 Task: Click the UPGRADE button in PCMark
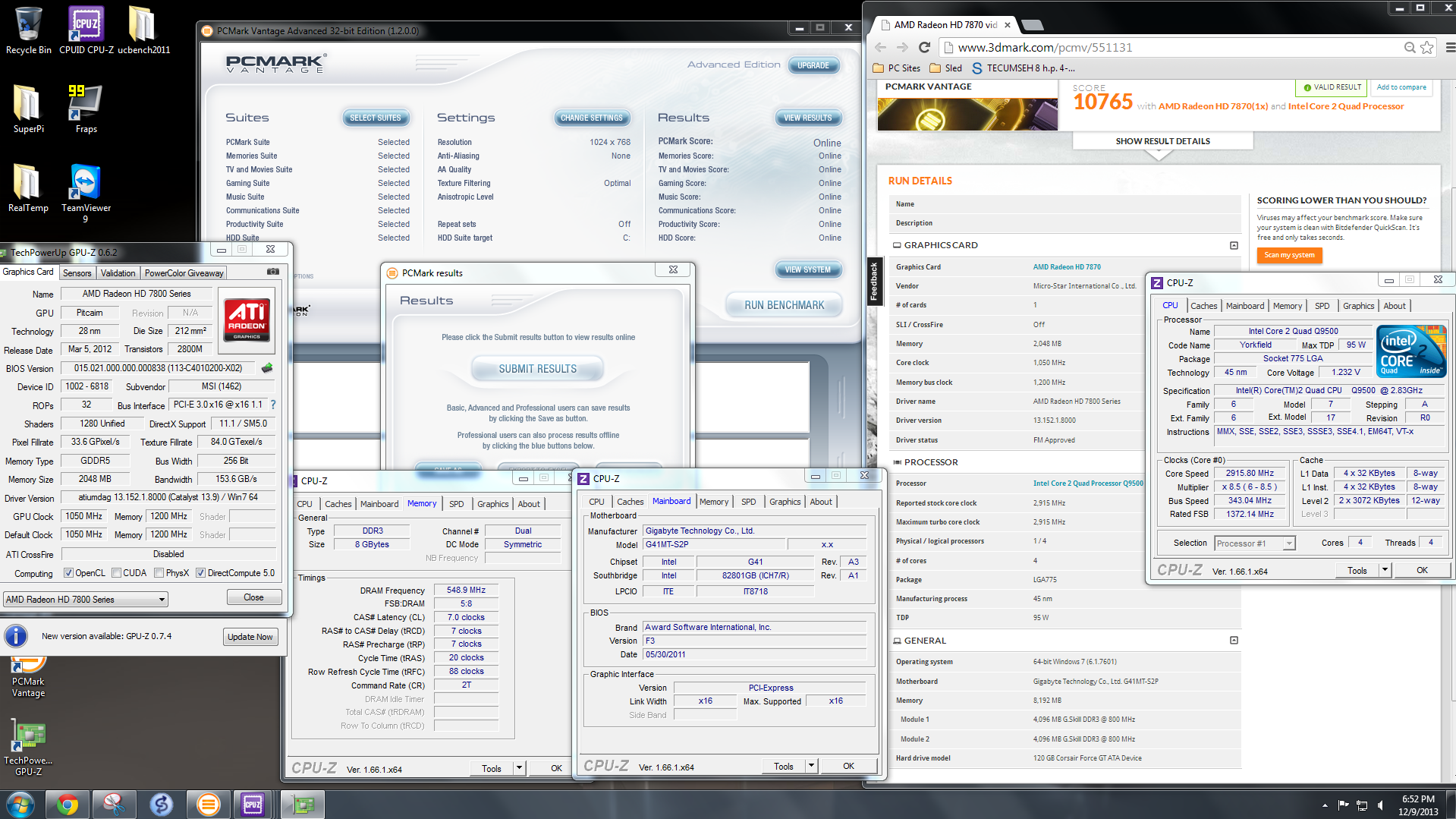813,65
